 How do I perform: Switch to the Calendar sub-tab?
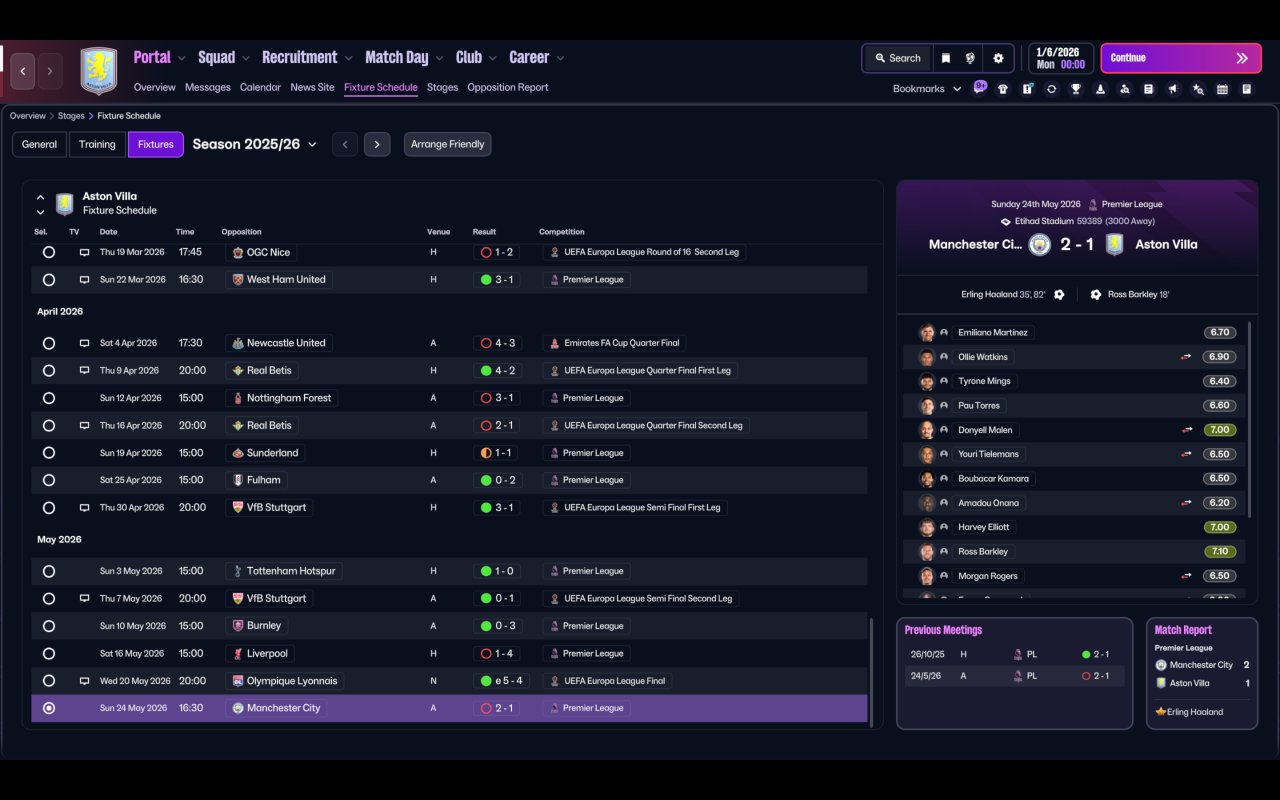[260, 87]
